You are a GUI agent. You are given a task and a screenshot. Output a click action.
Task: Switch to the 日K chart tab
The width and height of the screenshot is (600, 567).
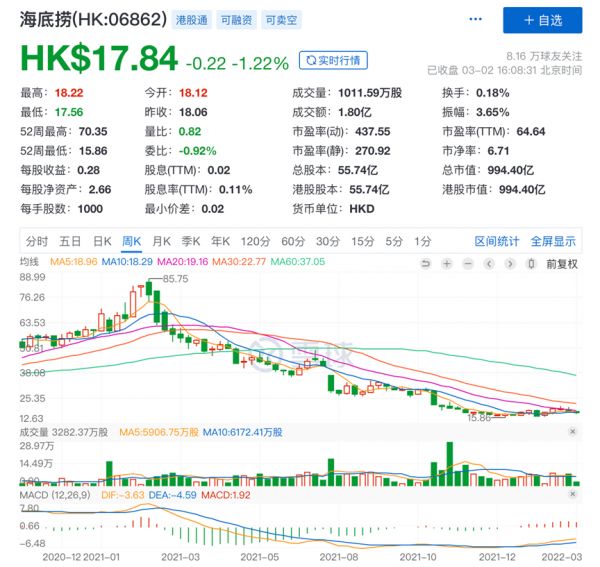102,241
